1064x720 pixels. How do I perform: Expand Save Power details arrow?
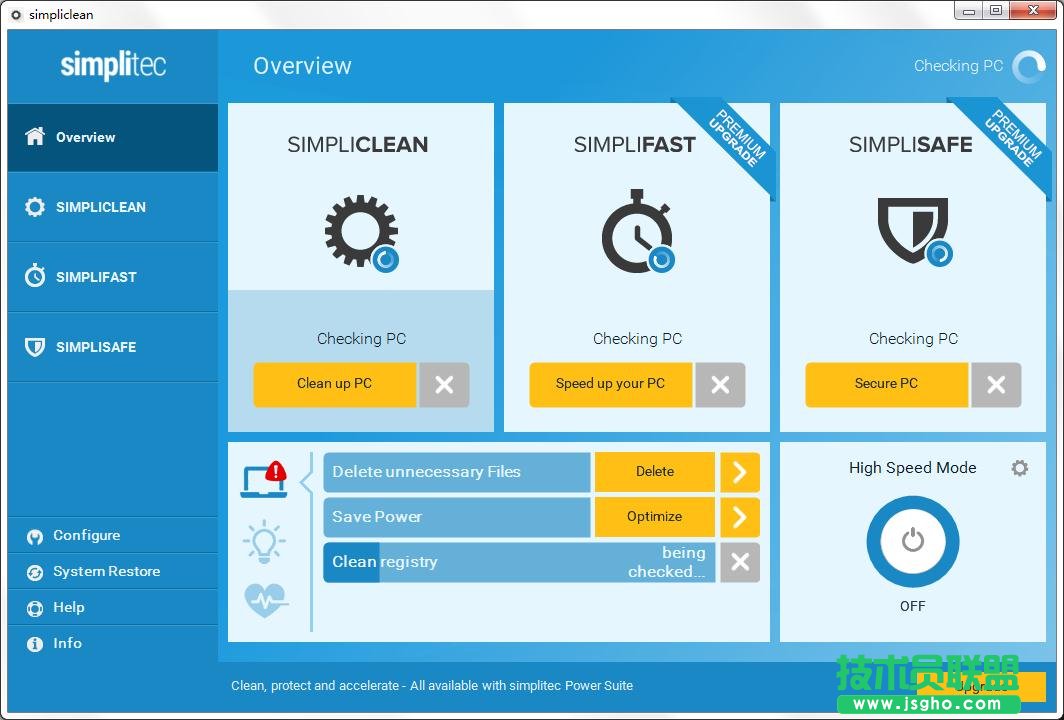click(740, 517)
